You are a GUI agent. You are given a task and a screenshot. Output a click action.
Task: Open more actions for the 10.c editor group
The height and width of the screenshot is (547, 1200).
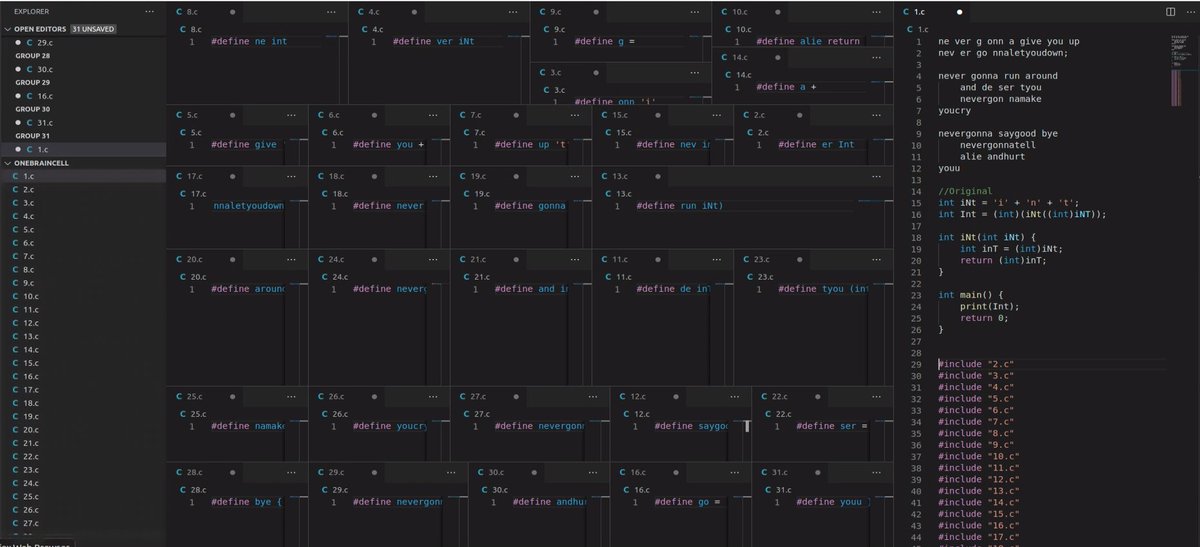coord(877,12)
